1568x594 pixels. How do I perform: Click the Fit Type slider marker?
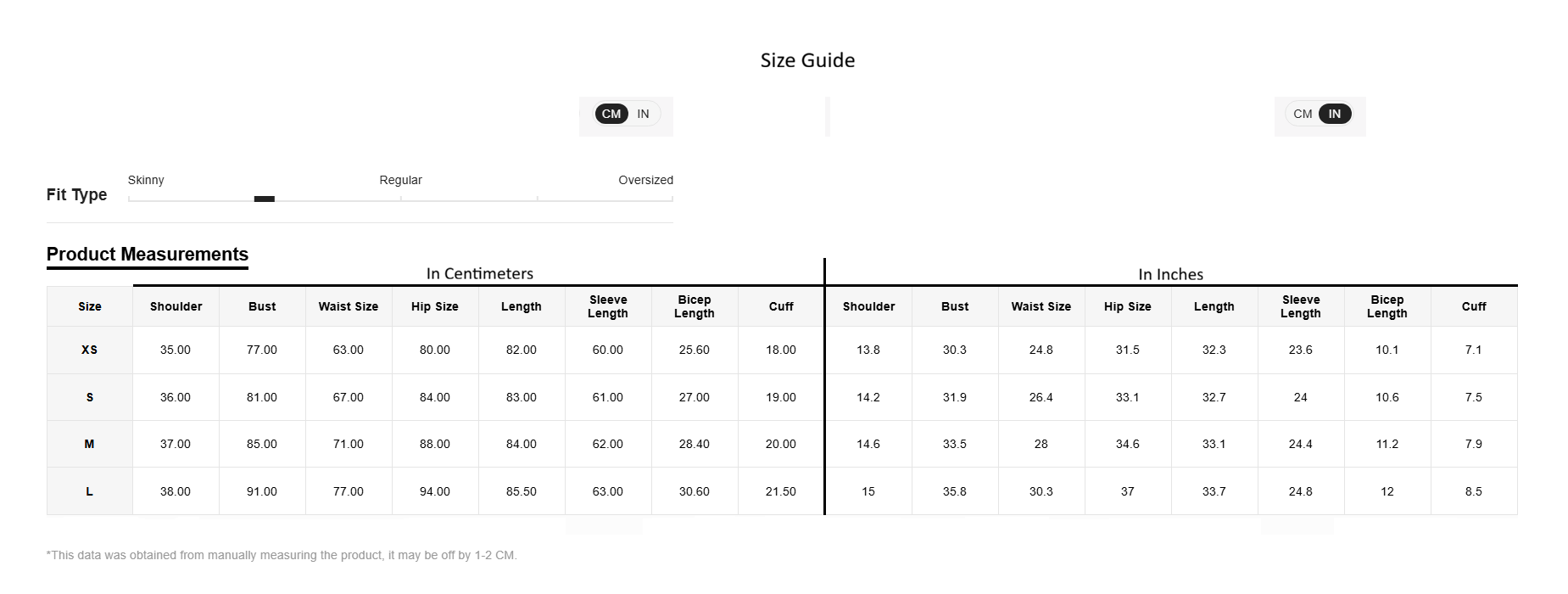[265, 199]
